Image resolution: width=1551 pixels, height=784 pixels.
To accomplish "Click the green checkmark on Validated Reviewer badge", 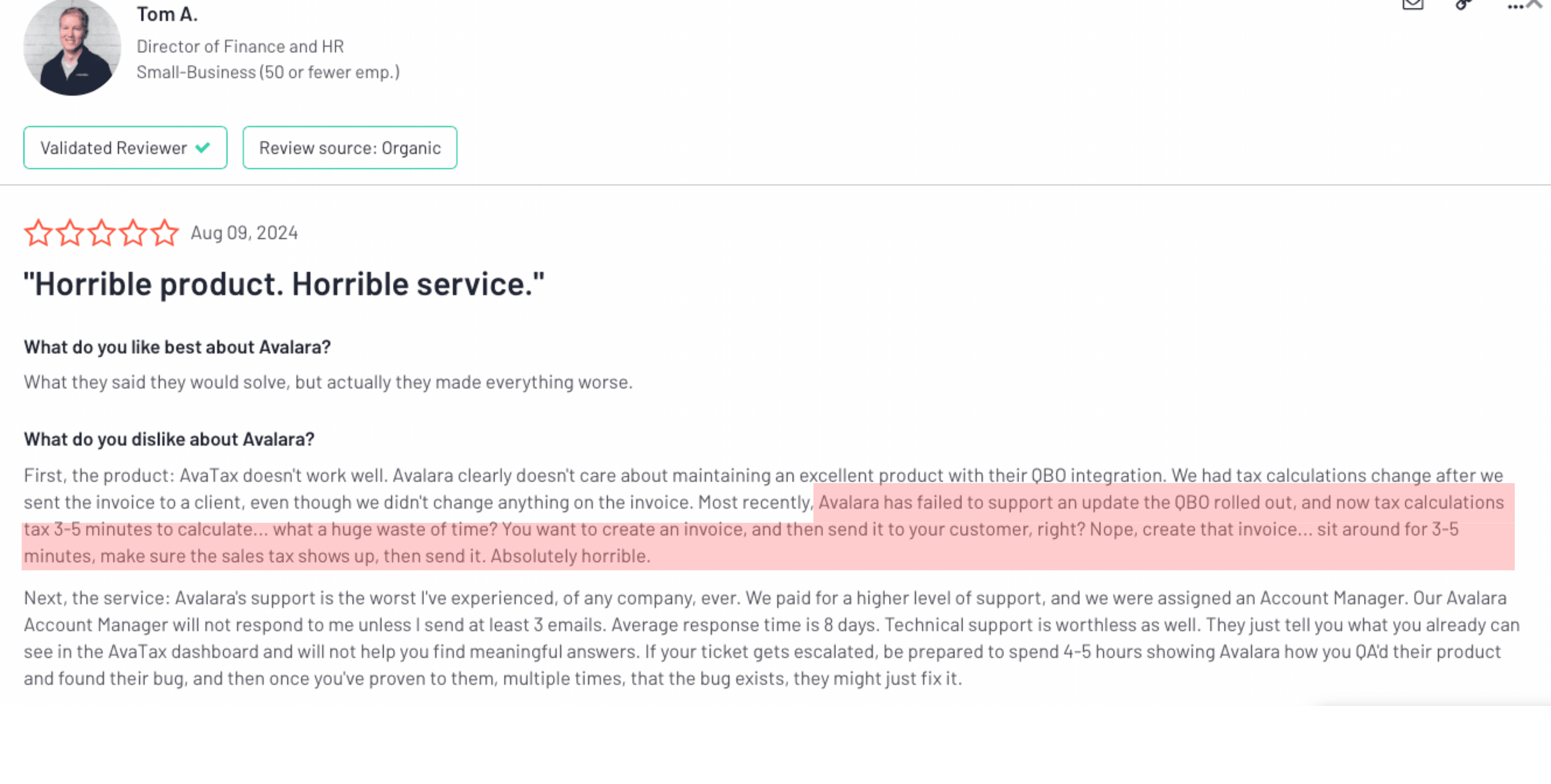I will click(202, 147).
